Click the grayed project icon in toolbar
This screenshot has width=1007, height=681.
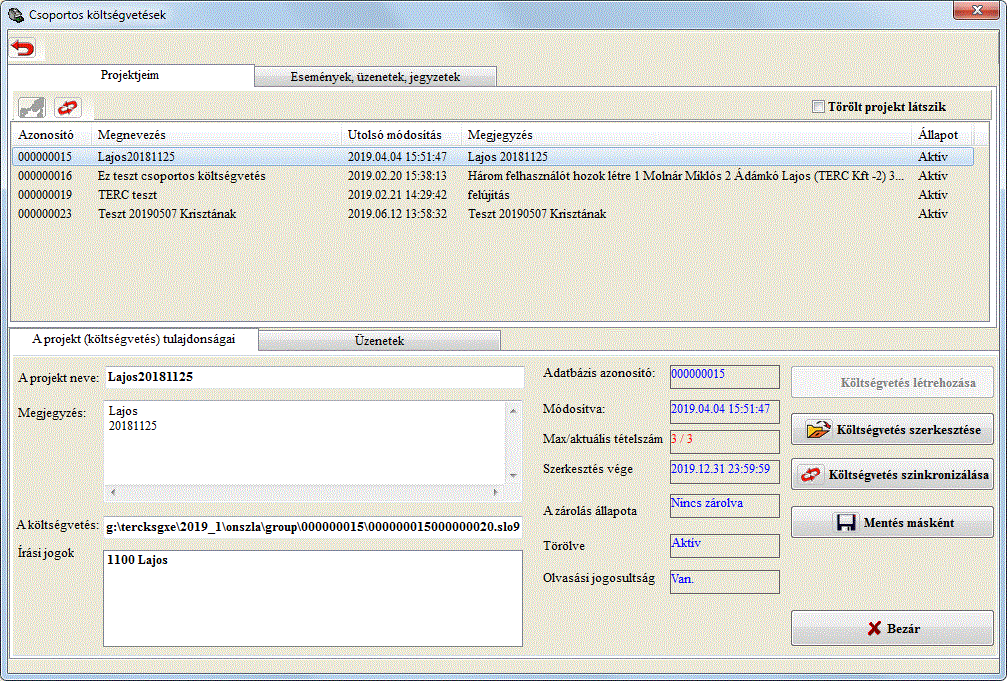pyautogui.click(x=33, y=107)
